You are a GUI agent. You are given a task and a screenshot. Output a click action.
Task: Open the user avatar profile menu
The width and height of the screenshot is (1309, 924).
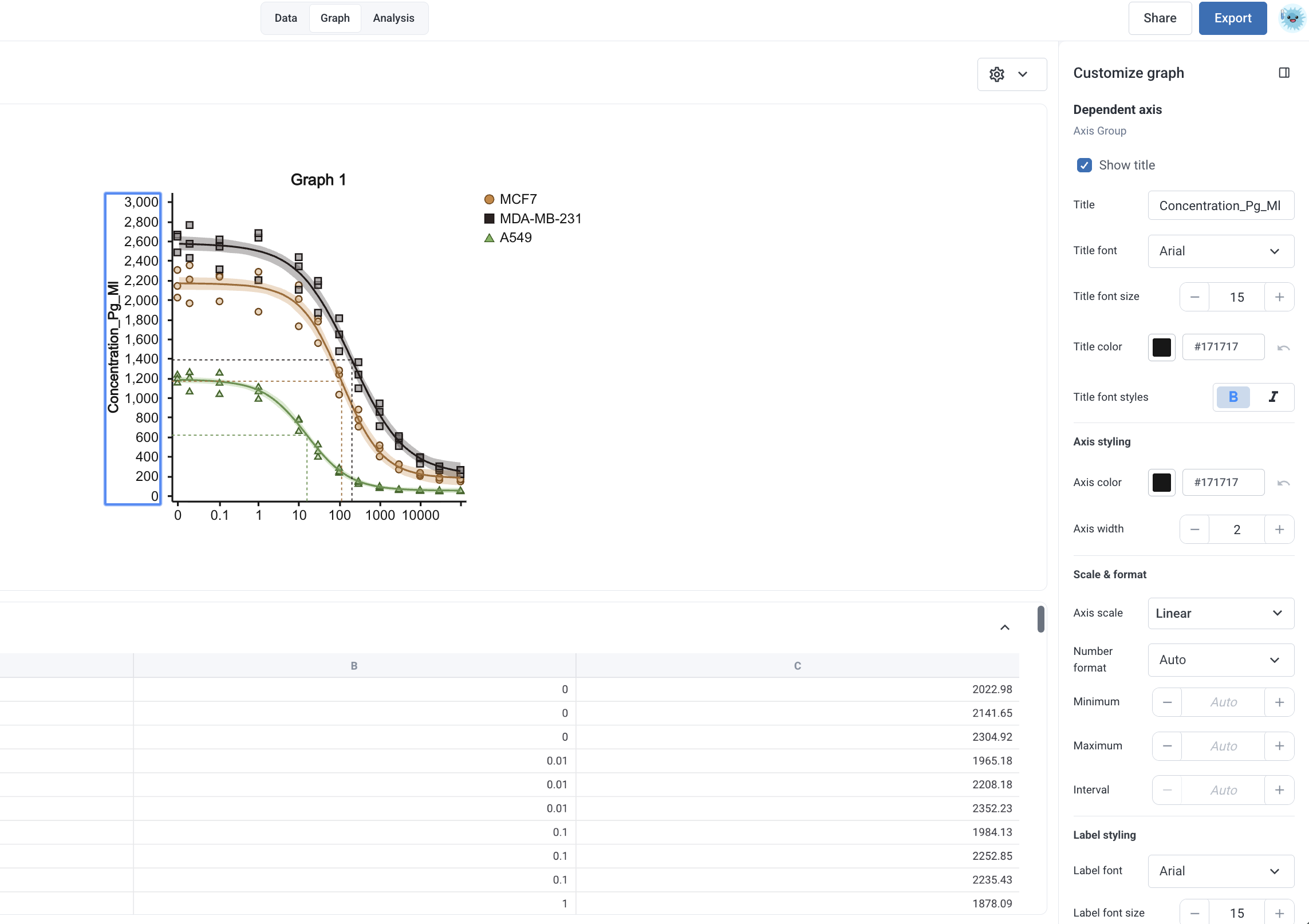(1292, 18)
